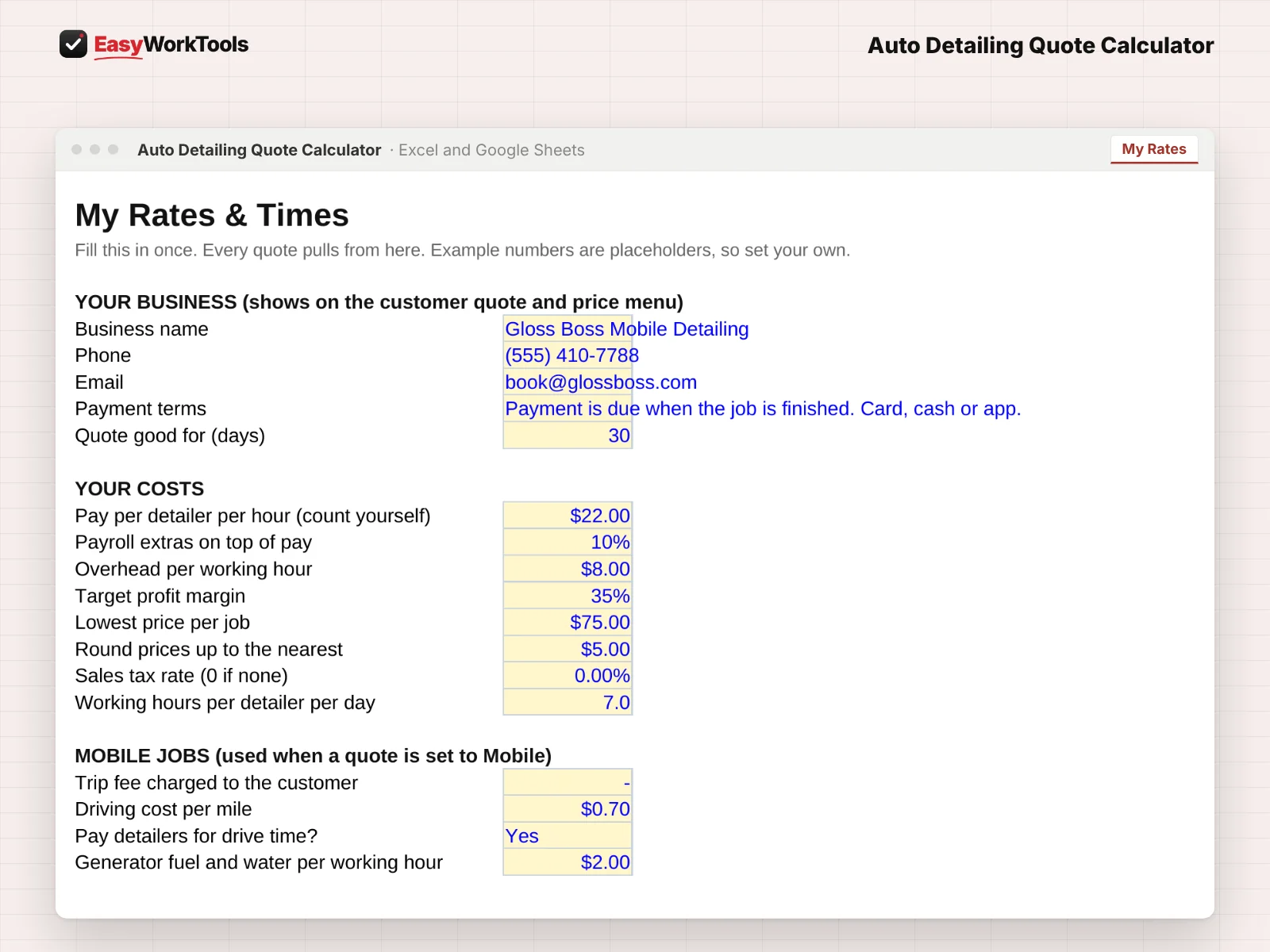Screen dimensions: 1270x952
Task: Select Sales tax rate 0.00% cell
Action: (x=568, y=675)
